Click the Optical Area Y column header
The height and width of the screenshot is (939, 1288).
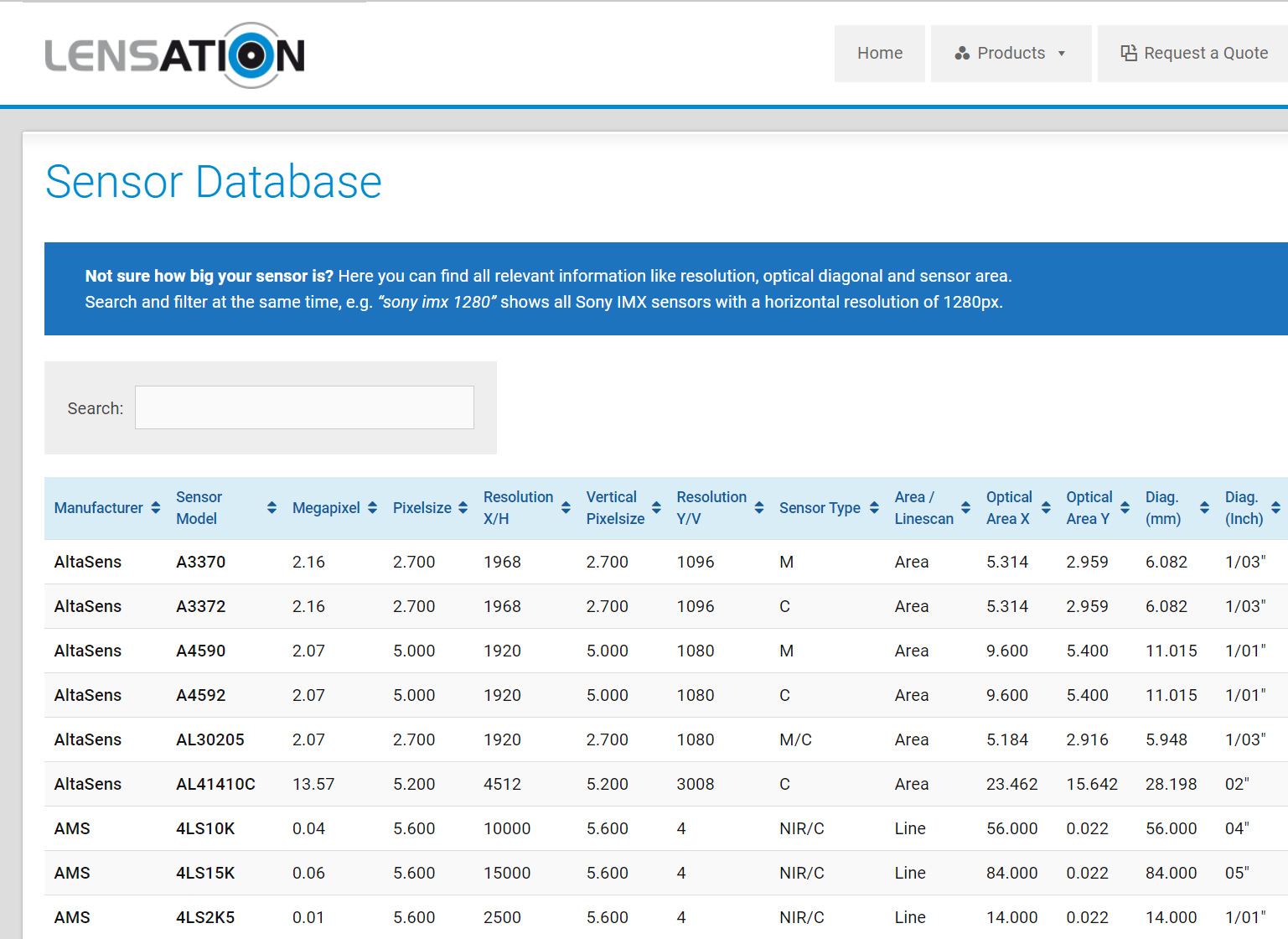coord(1089,508)
